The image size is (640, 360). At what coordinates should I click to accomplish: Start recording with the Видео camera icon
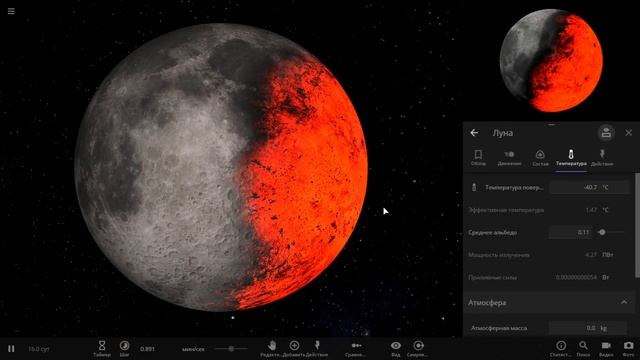coord(606,349)
